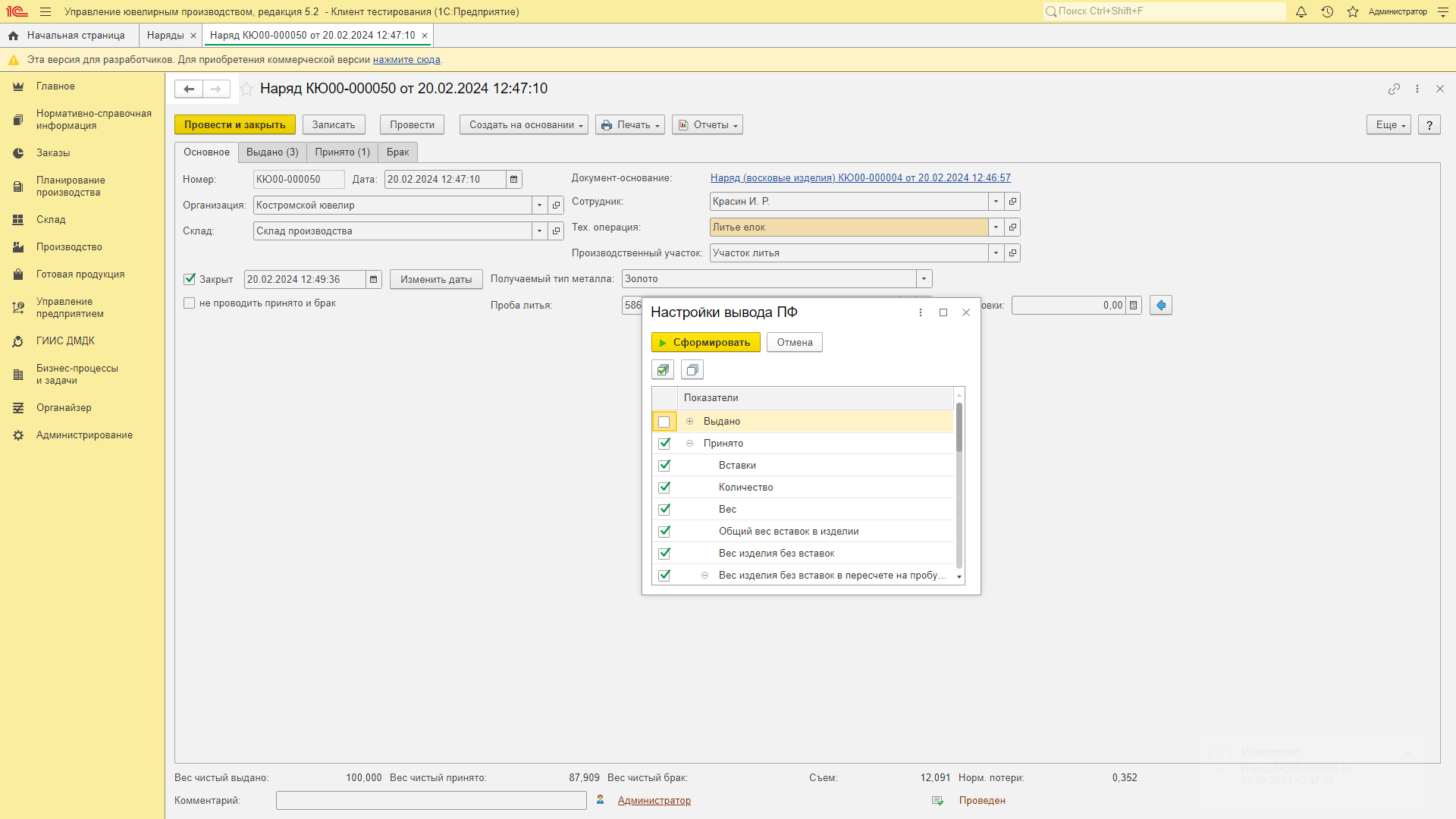This screenshot has height=819, width=1456.
Task: Open Начальная страница home tab
Action: click(67, 36)
